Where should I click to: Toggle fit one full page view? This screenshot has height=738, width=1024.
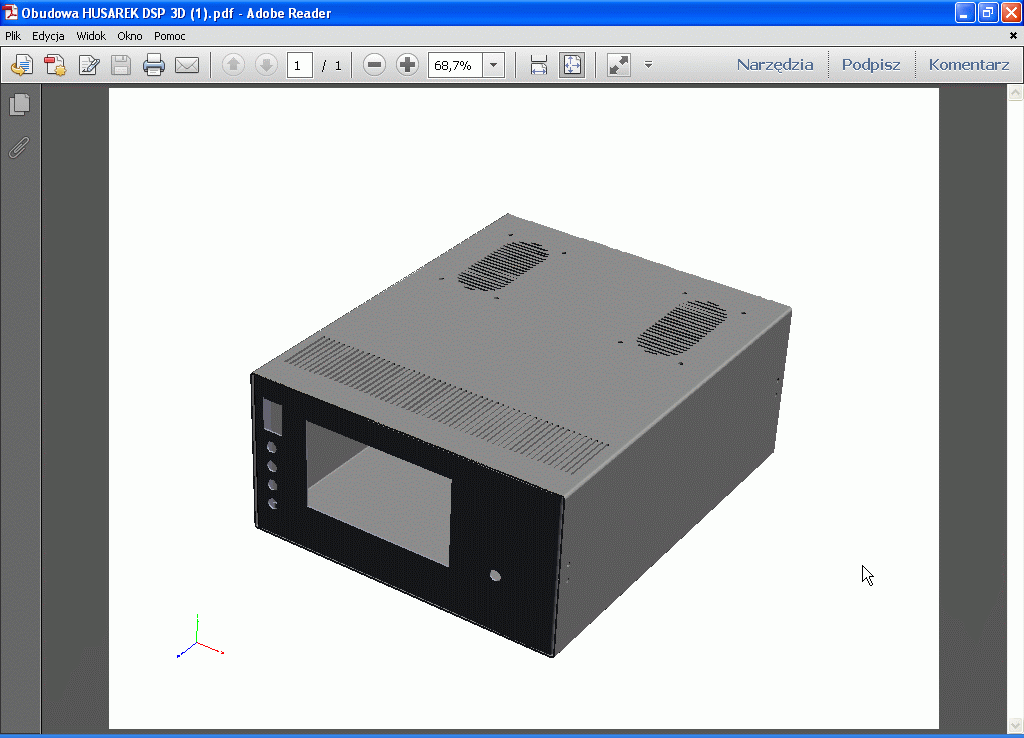click(x=572, y=66)
